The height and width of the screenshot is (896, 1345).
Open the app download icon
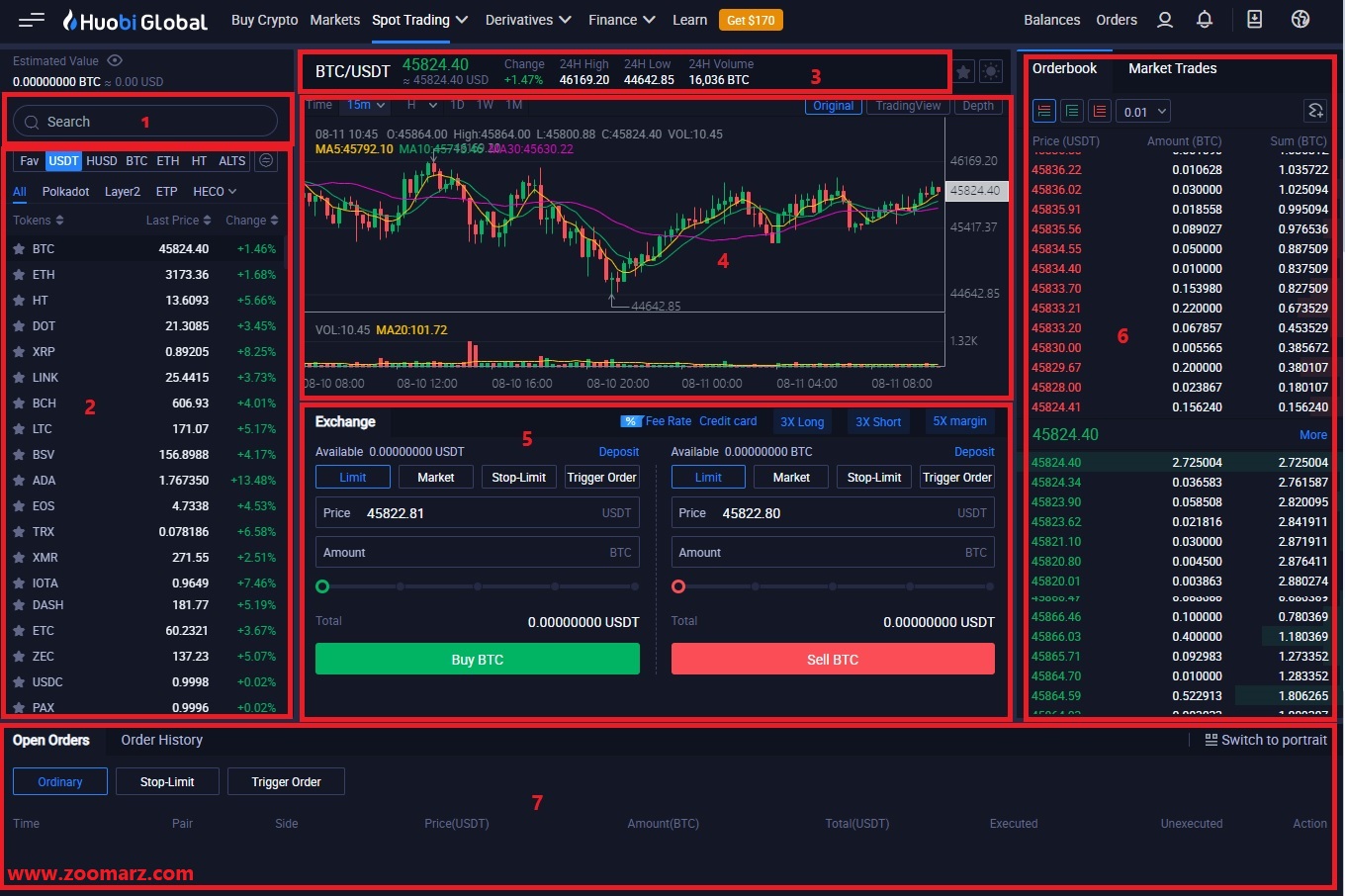click(1255, 20)
